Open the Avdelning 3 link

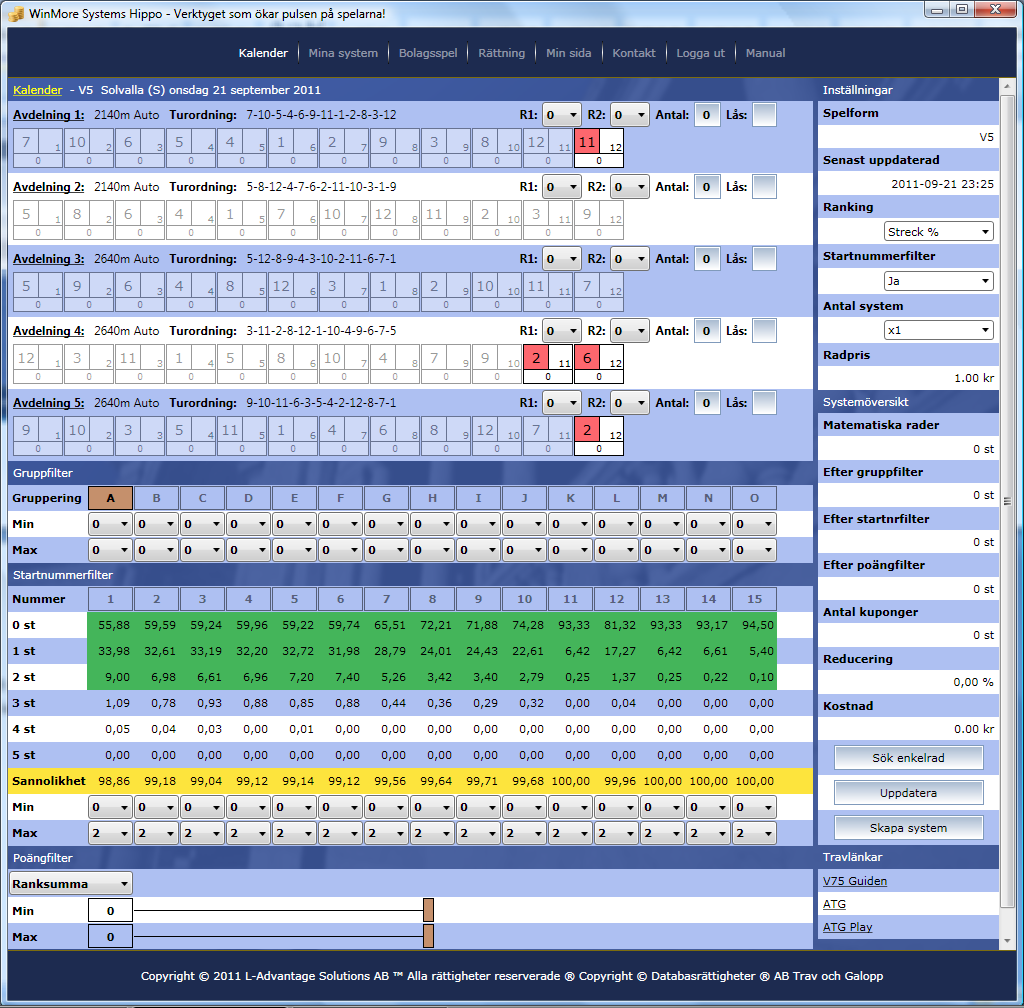pyautogui.click(x=48, y=259)
